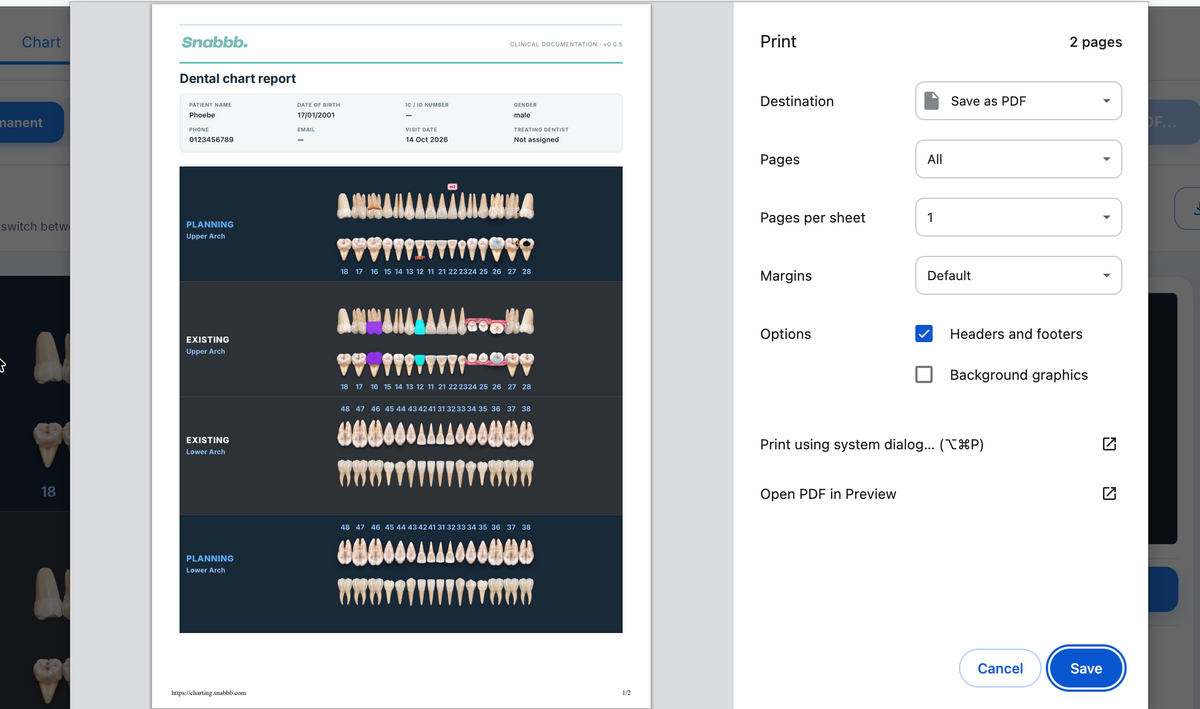
Task: Click the PLANNING Upper Arch label
Action: pyautogui.click(x=209, y=230)
